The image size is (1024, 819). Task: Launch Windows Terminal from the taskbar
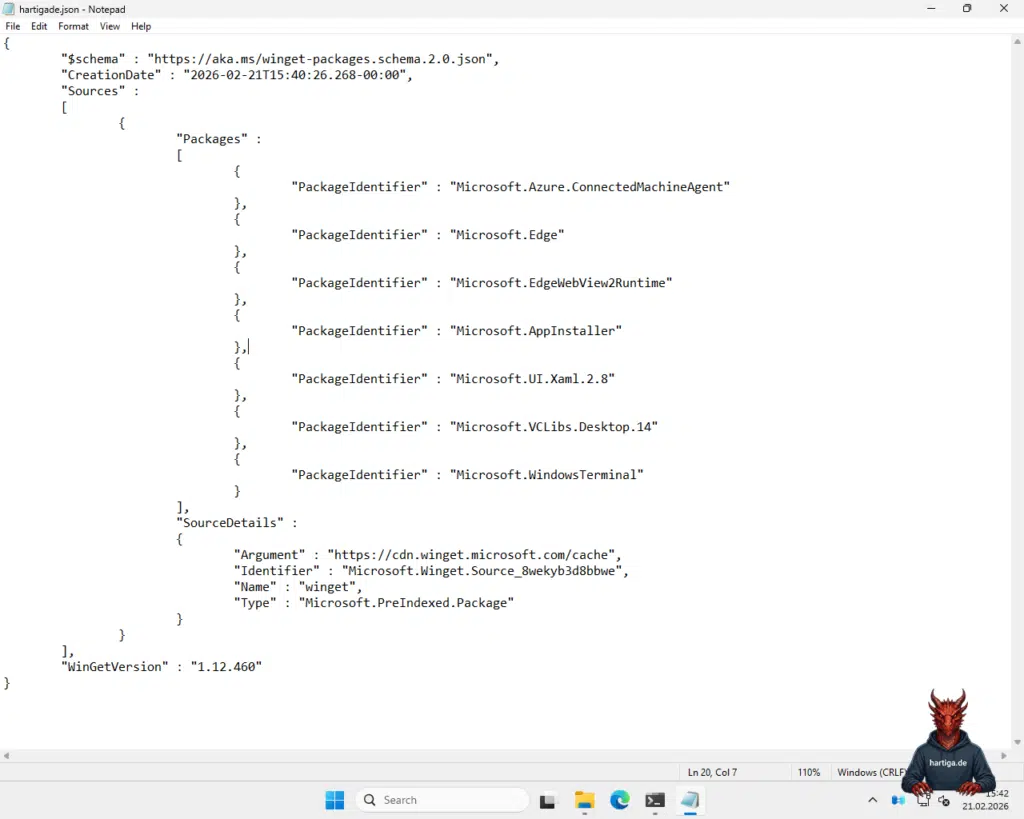click(x=655, y=800)
